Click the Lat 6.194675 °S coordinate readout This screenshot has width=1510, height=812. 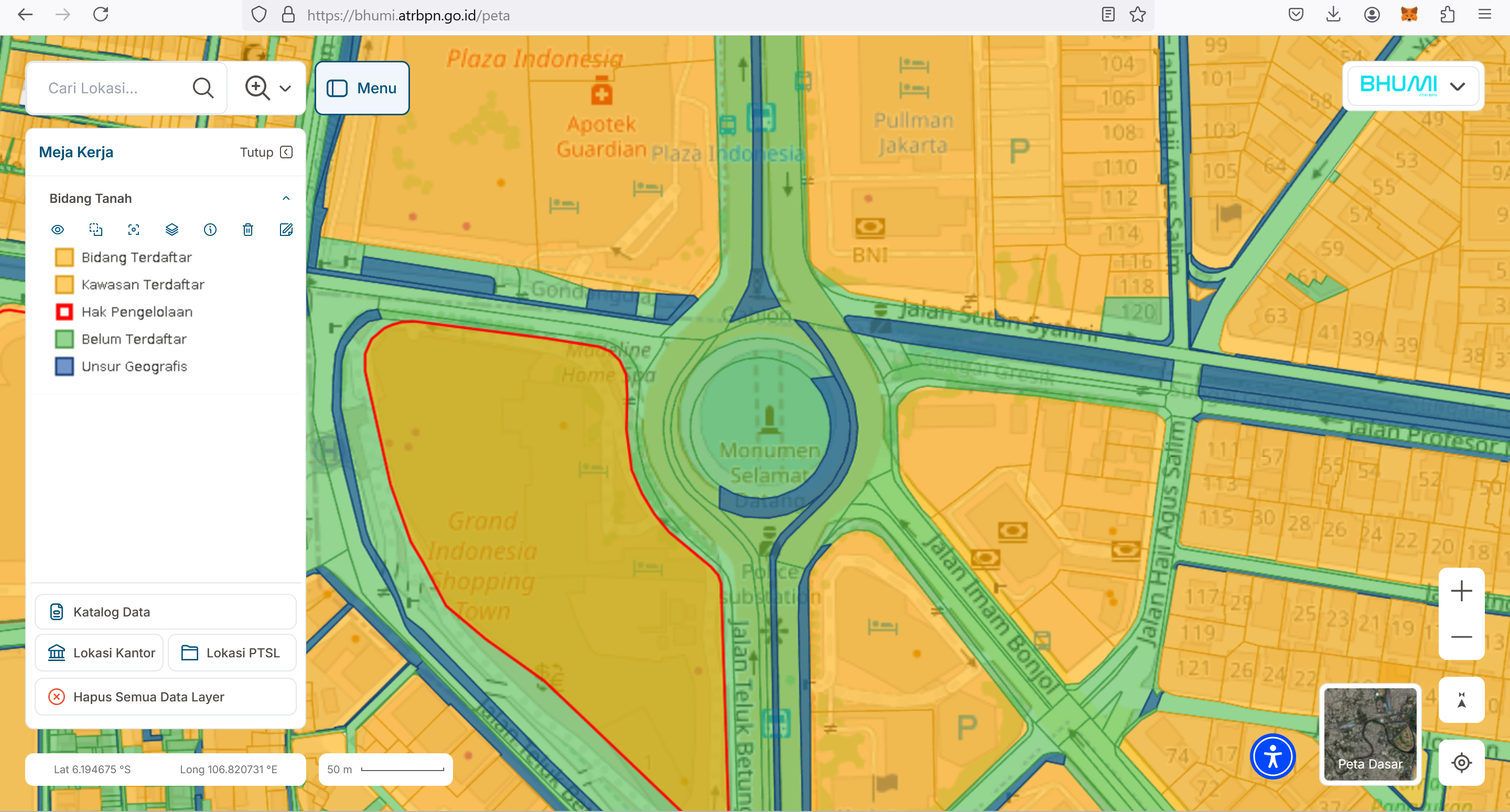pyautogui.click(x=92, y=769)
